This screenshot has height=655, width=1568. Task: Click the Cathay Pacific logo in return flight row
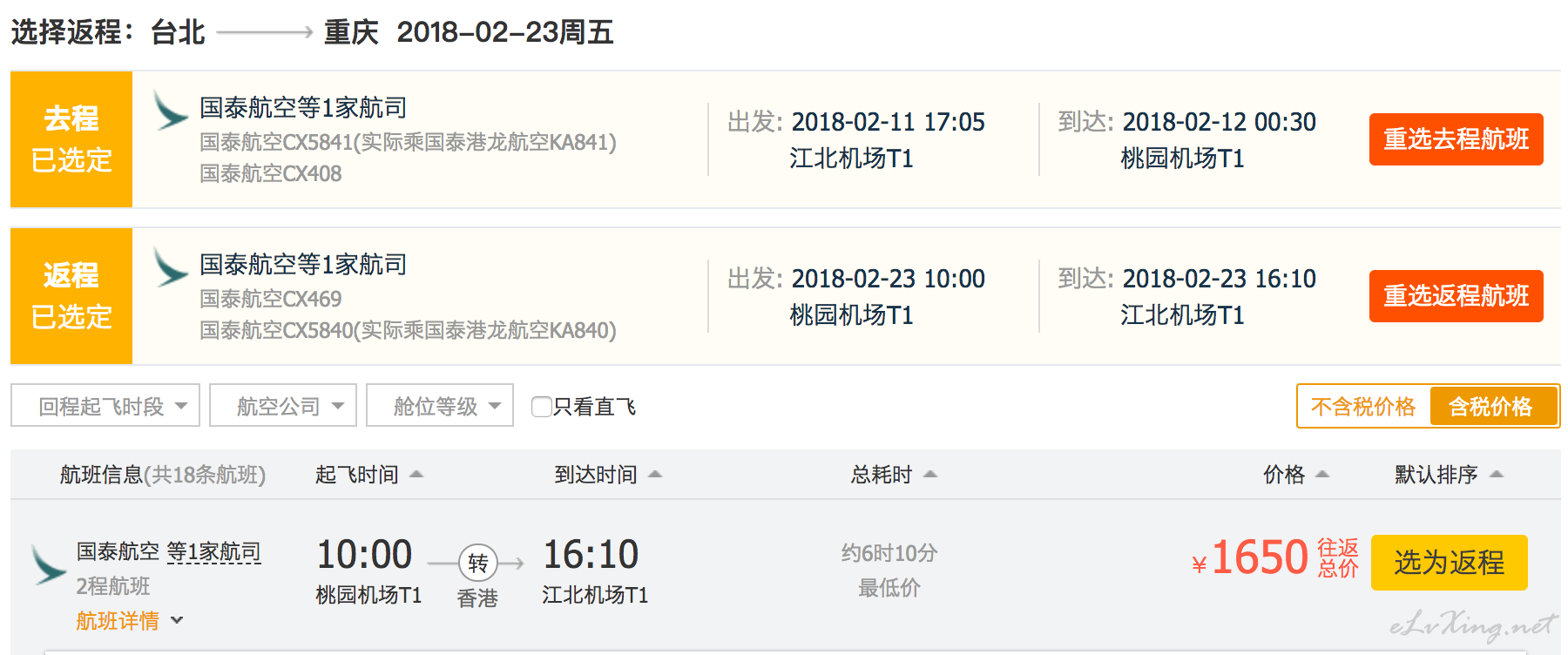point(170,267)
